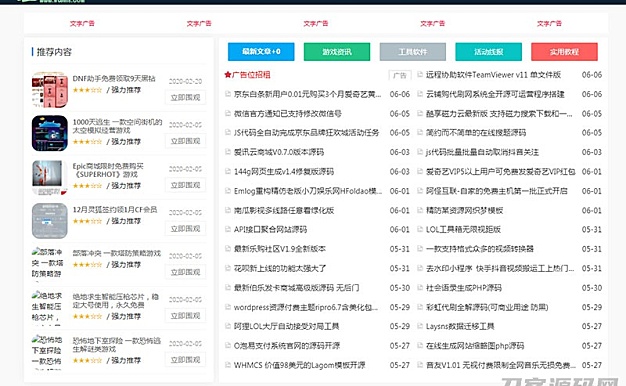Image resolution: width=626 pixels, height=386 pixels.
Task: Open article O泡易支付系统官网的源码开源
Action: pyautogui.click(x=287, y=346)
